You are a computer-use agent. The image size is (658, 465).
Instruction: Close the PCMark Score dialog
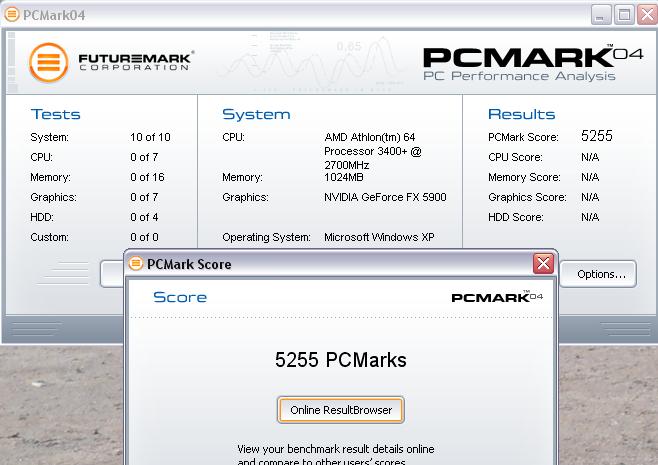point(543,264)
